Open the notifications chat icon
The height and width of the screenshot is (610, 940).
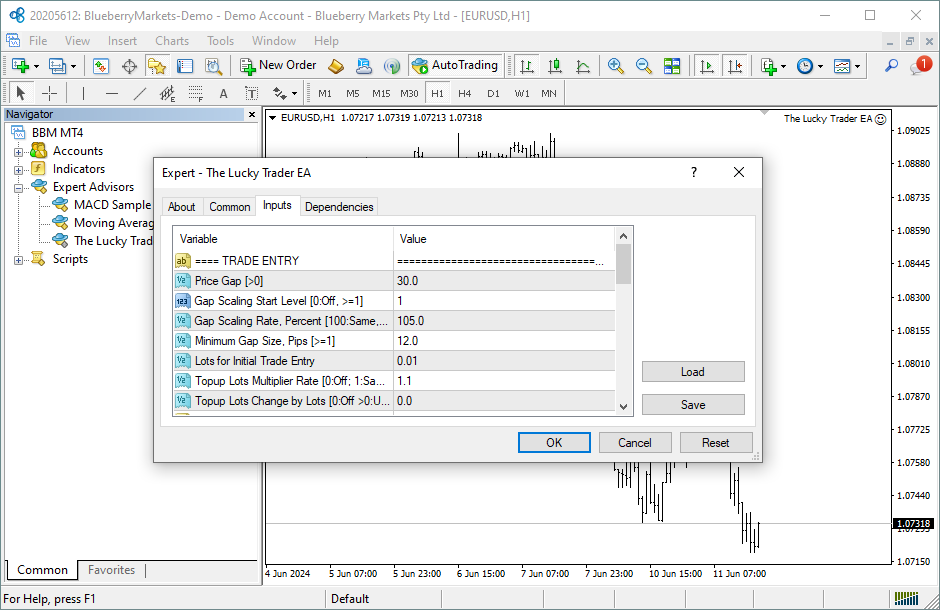[x=920, y=65]
